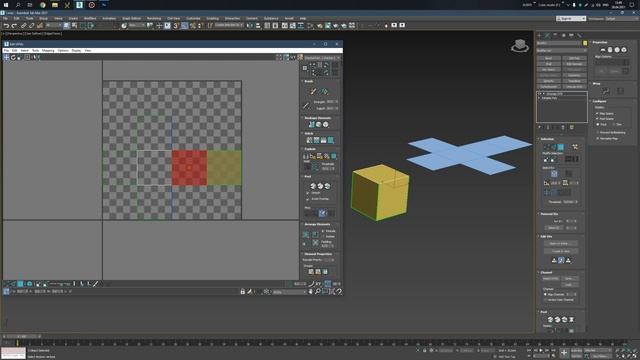Click Quick Peel in Edit UVWs Peel rollout
Screen dimensions: 640x360
pos(313,186)
